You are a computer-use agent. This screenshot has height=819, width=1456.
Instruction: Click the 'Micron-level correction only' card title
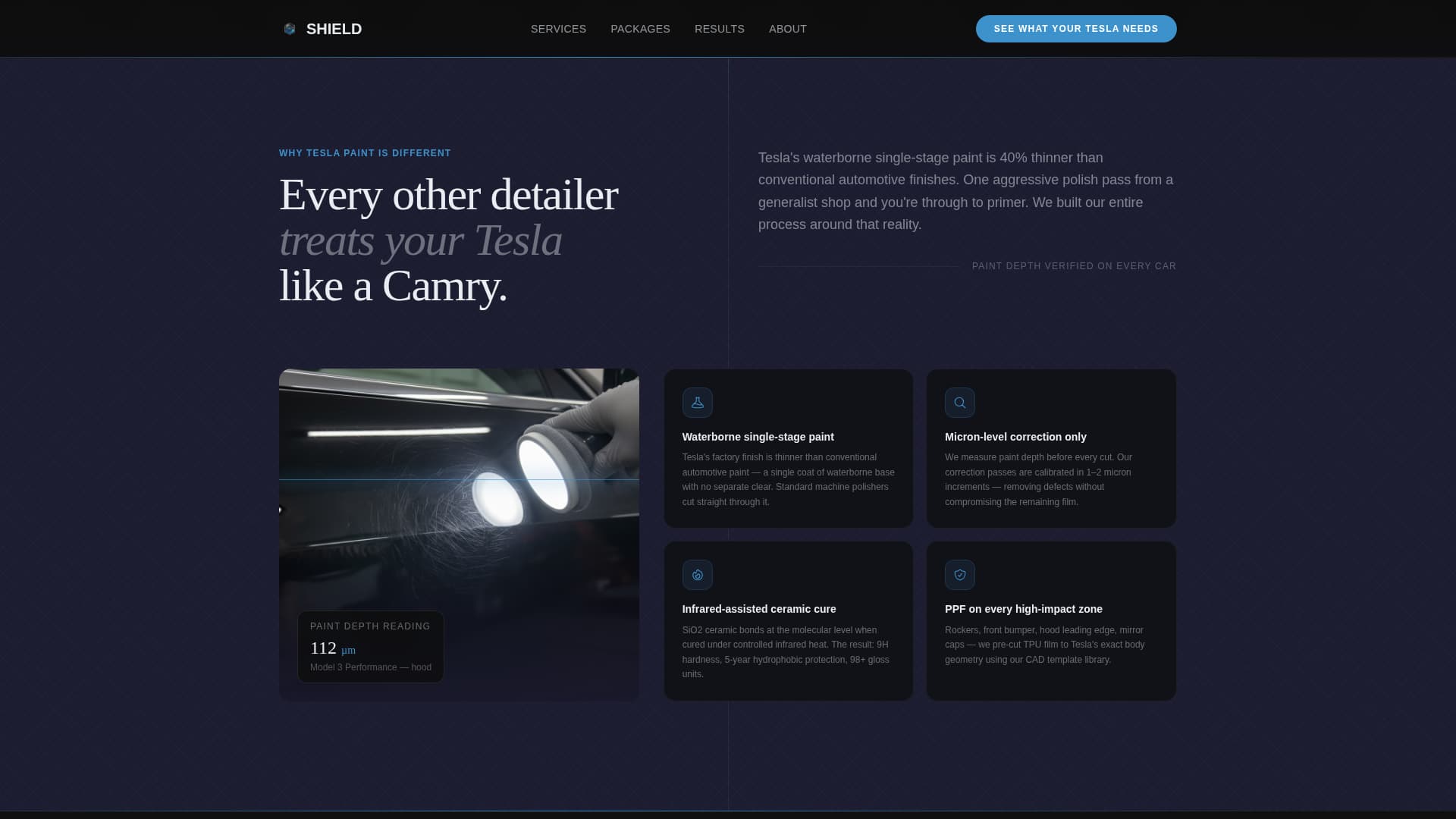pyautogui.click(x=1015, y=437)
